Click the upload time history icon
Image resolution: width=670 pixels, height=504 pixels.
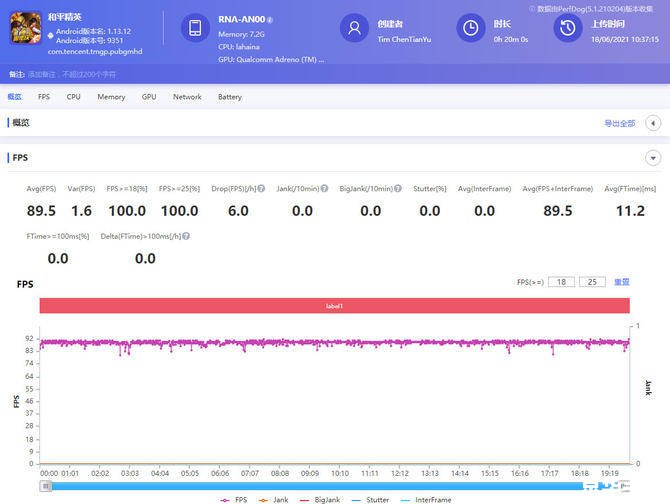click(x=568, y=28)
